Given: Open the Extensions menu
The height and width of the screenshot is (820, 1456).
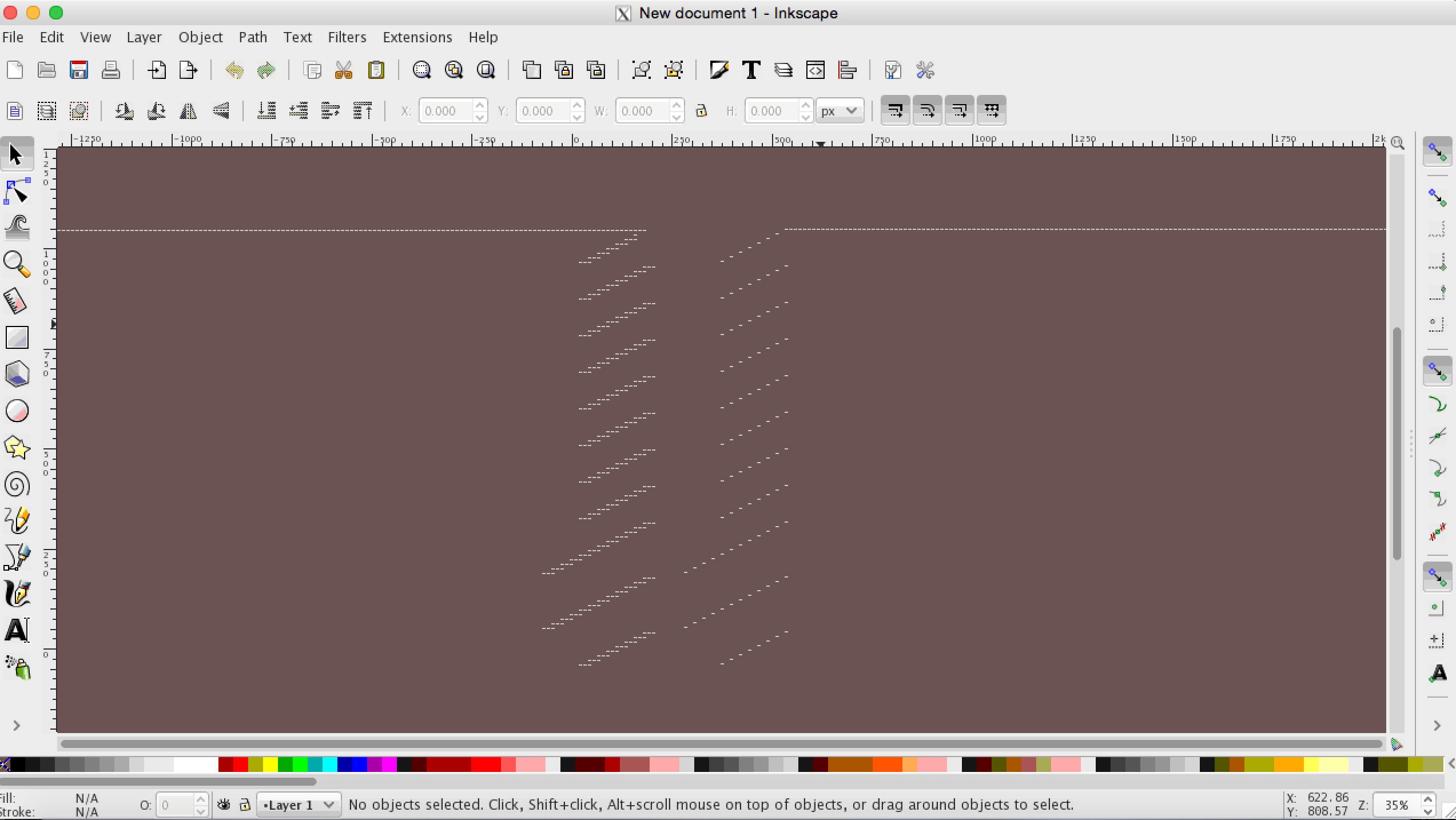Looking at the screenshot, I should [x=417, y=37].
